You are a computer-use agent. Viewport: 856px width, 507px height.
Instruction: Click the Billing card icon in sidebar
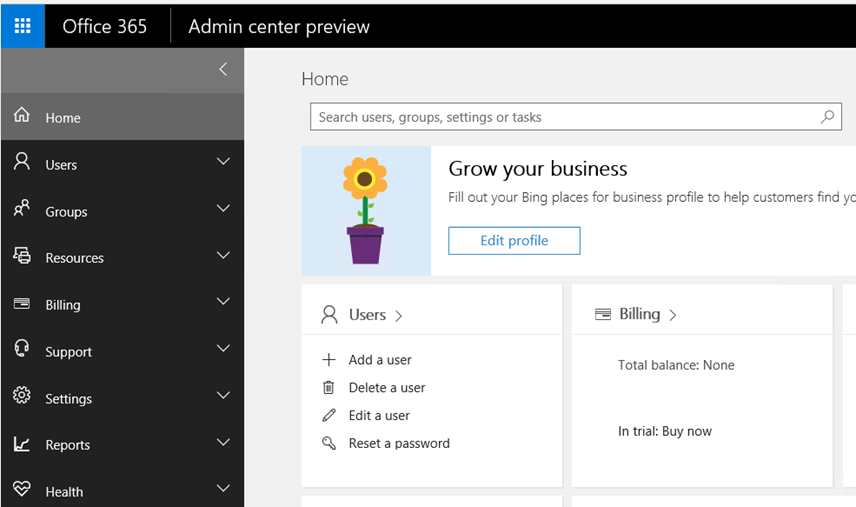point(22,303)
